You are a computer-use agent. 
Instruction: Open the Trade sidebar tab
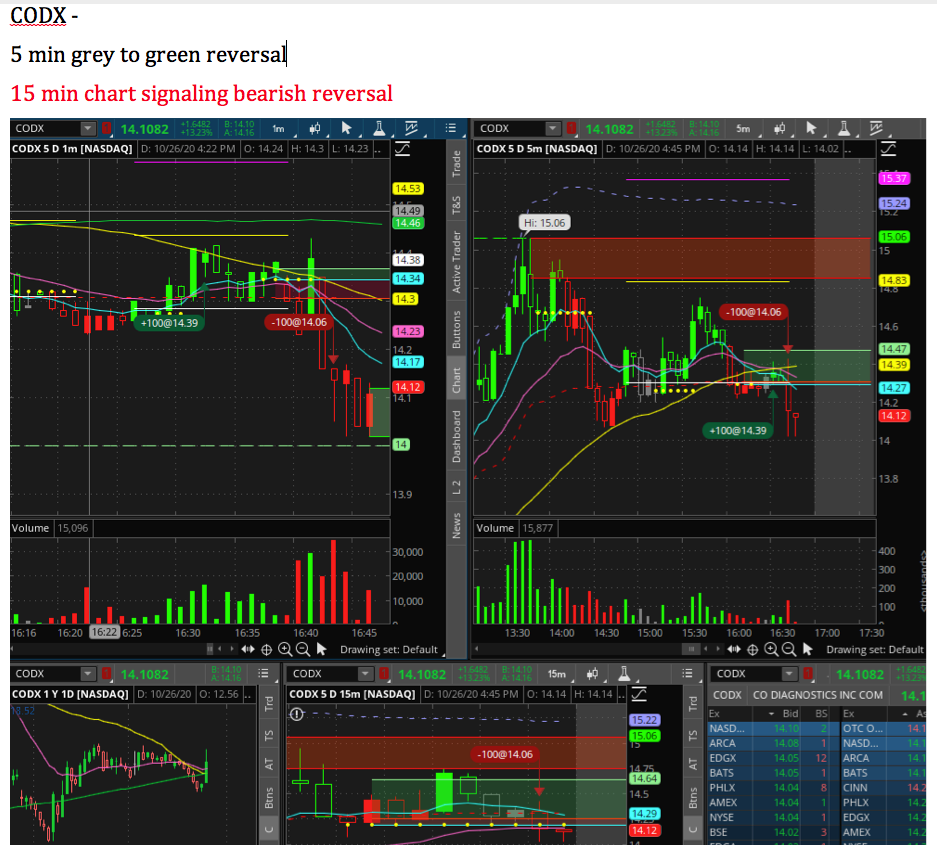457,163
